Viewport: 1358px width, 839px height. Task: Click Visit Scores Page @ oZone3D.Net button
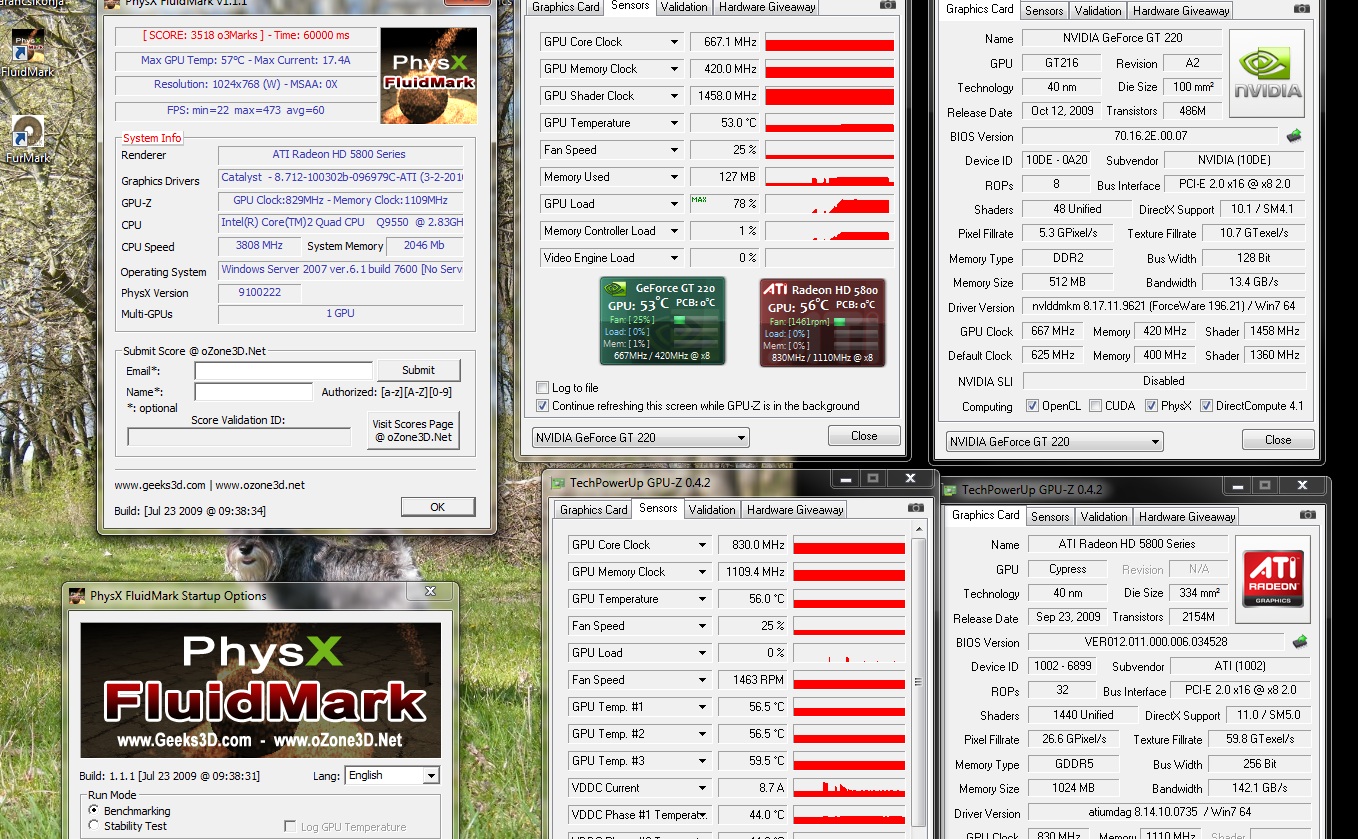[x=413, y=430]
